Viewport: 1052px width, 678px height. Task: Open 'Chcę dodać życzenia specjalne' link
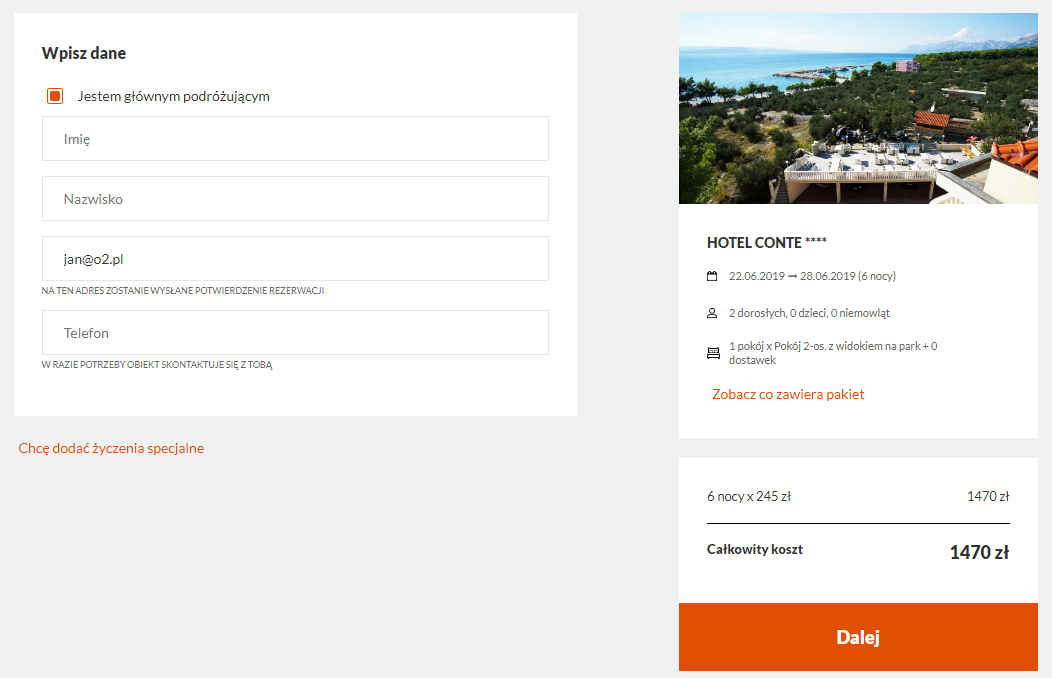[x=111, y=448]
